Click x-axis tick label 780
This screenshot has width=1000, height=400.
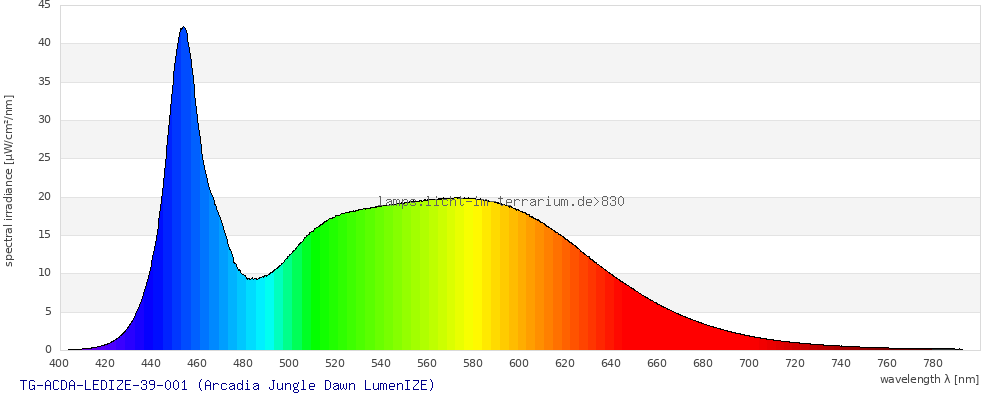[x=933, y=364]
